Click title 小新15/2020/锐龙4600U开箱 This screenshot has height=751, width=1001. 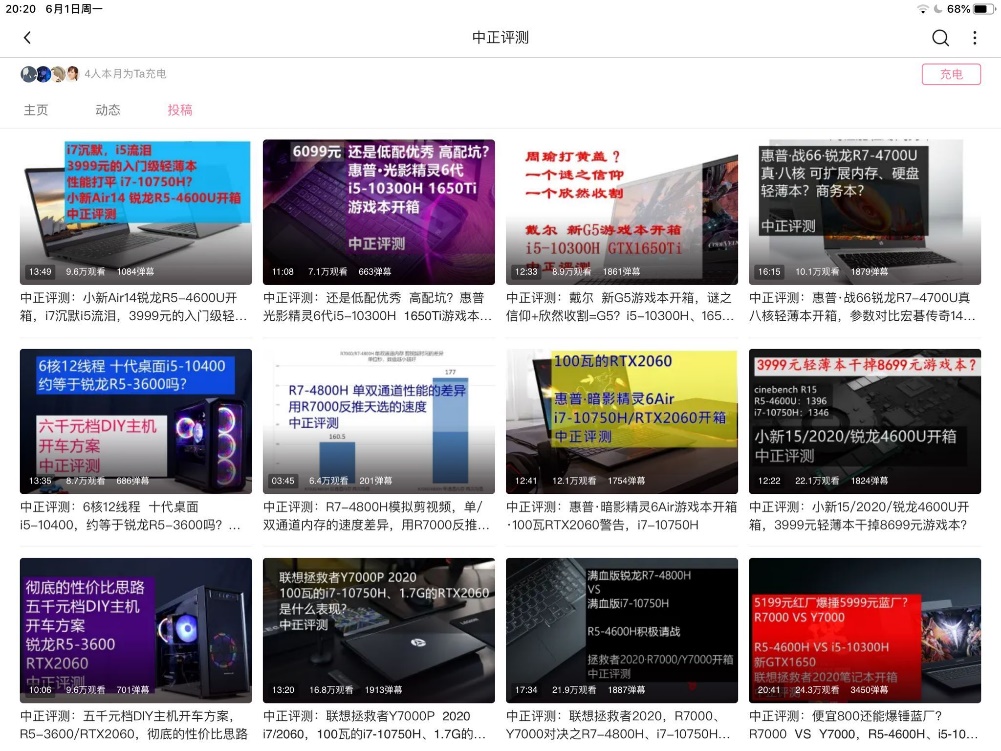point(865,516)
